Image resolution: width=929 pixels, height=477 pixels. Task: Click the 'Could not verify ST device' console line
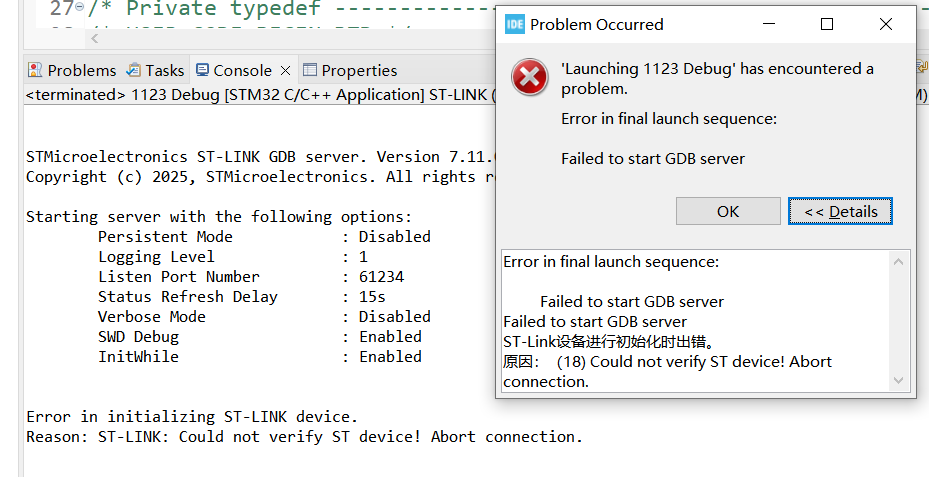304,437
